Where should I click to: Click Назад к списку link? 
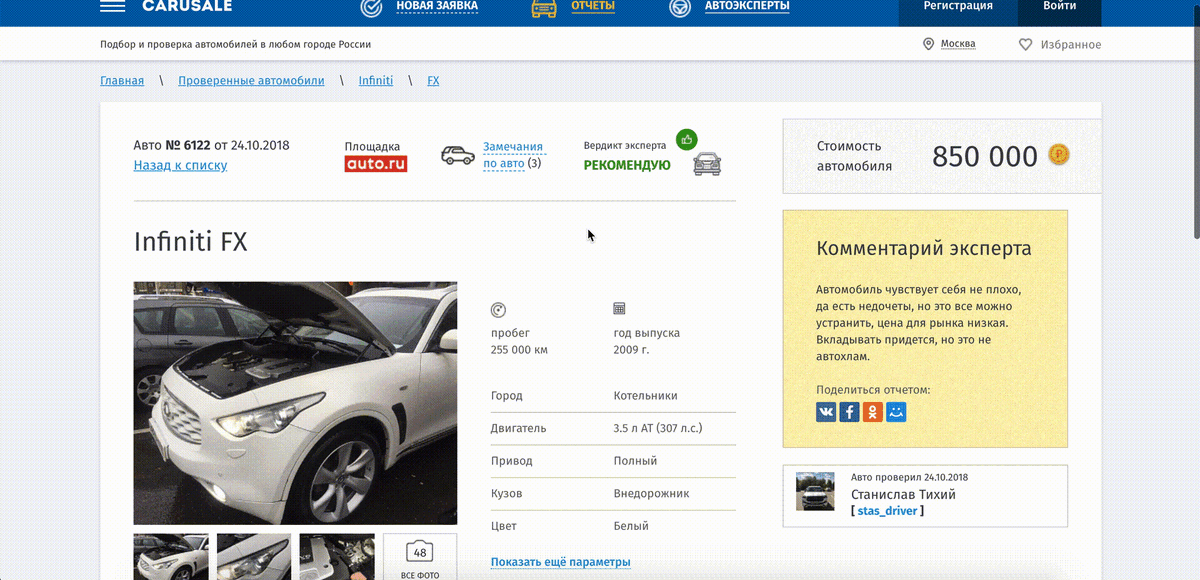[180, 165]
